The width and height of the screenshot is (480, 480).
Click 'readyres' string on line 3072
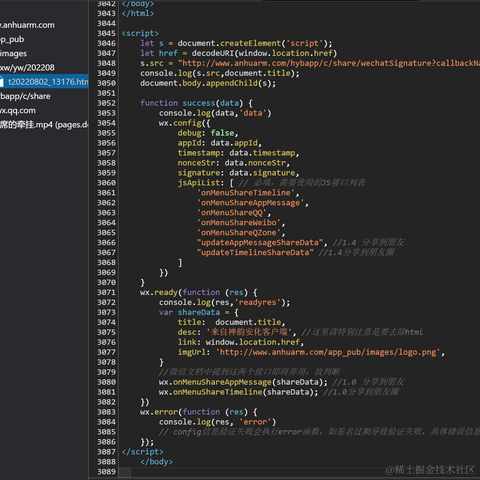pos(258,302)
